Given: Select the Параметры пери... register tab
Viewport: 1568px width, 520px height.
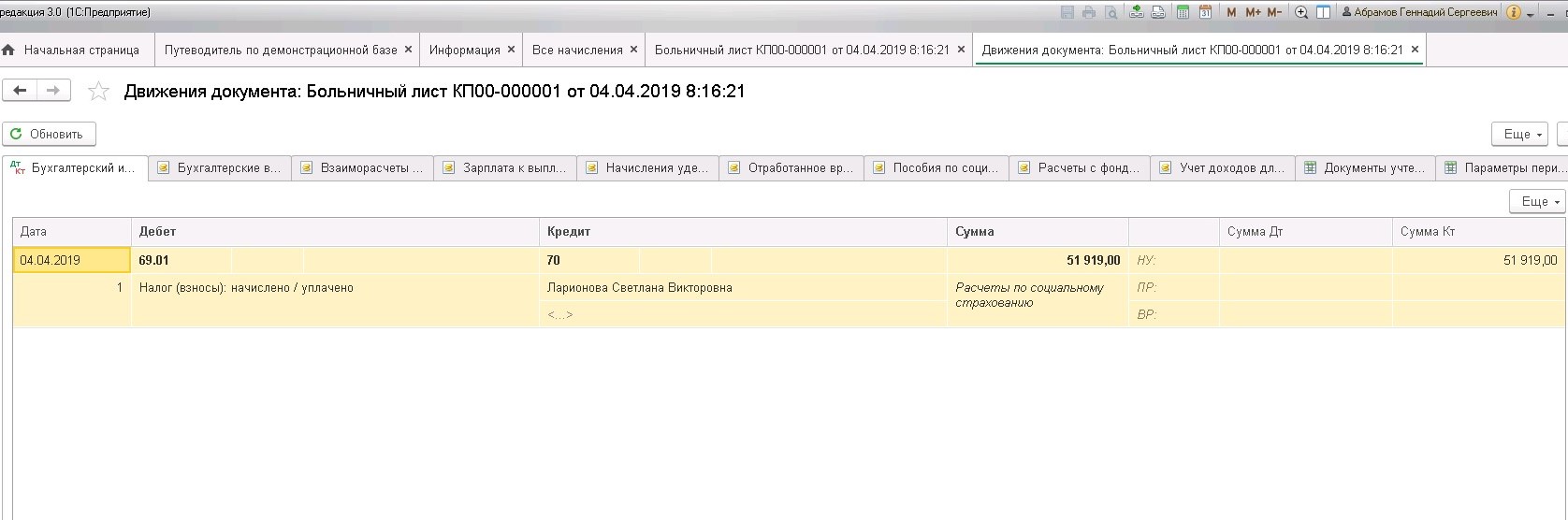Looking at the screenshot, I should (1503, 168).
